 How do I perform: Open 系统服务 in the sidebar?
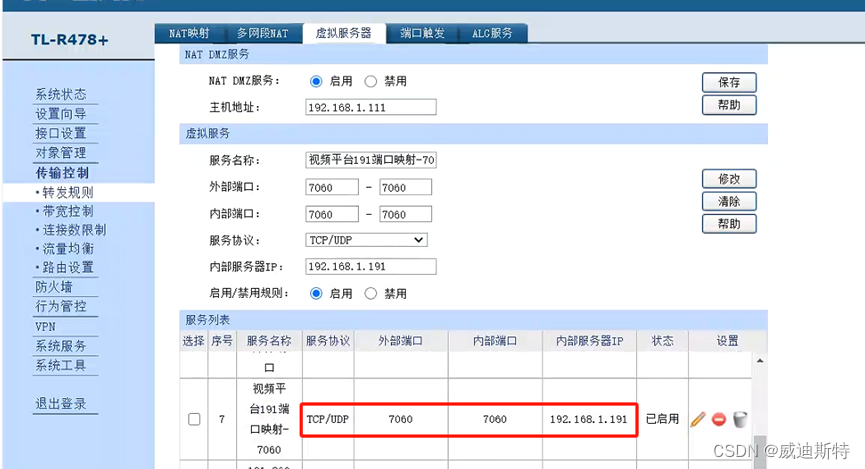[61, 346]
